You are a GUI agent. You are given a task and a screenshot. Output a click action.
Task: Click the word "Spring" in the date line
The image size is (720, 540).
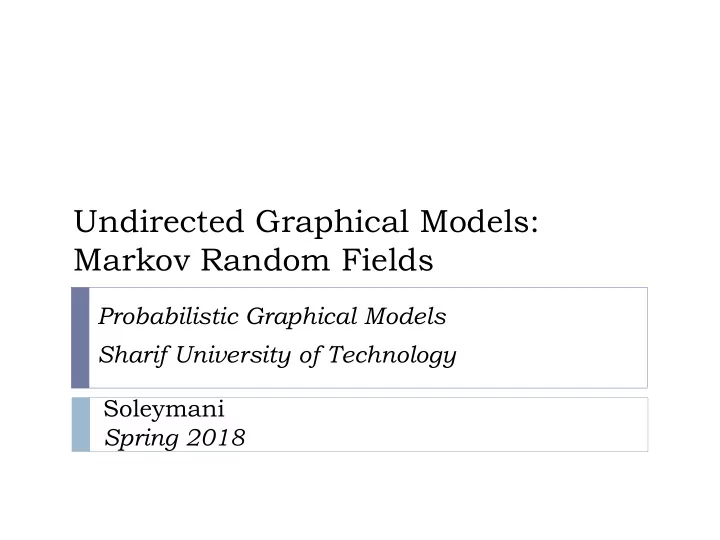(141, 438)
